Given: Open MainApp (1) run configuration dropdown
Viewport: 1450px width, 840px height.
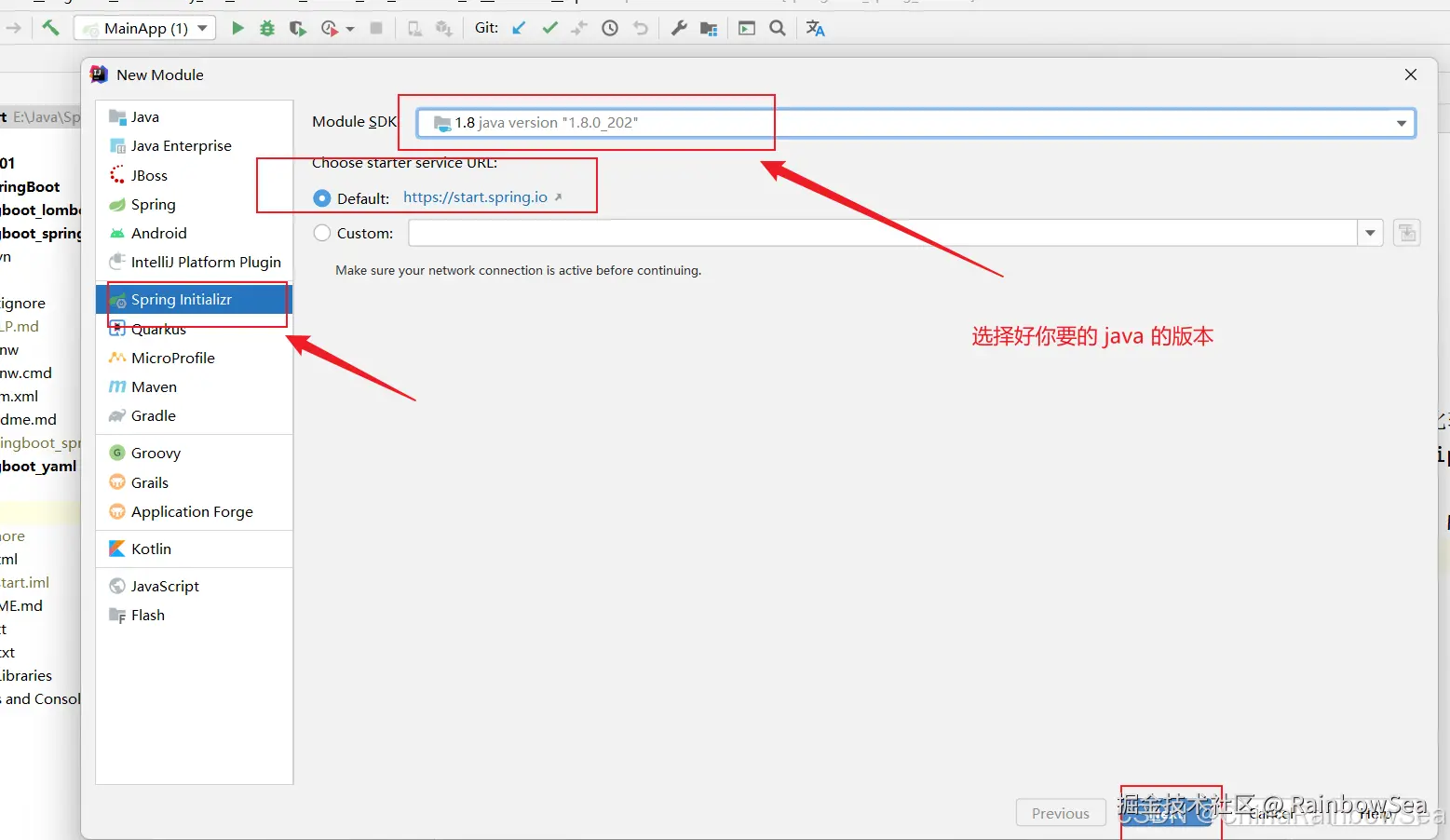Looking at the screenshot, I should click(x=144, y=28).
